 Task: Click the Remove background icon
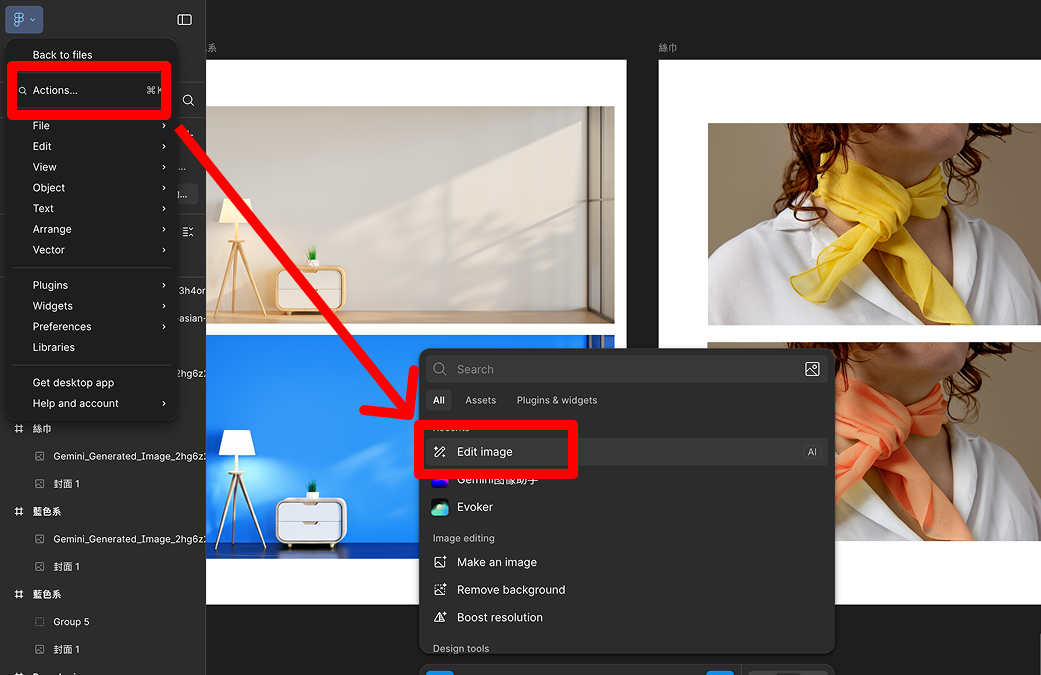tap(440, 590)
